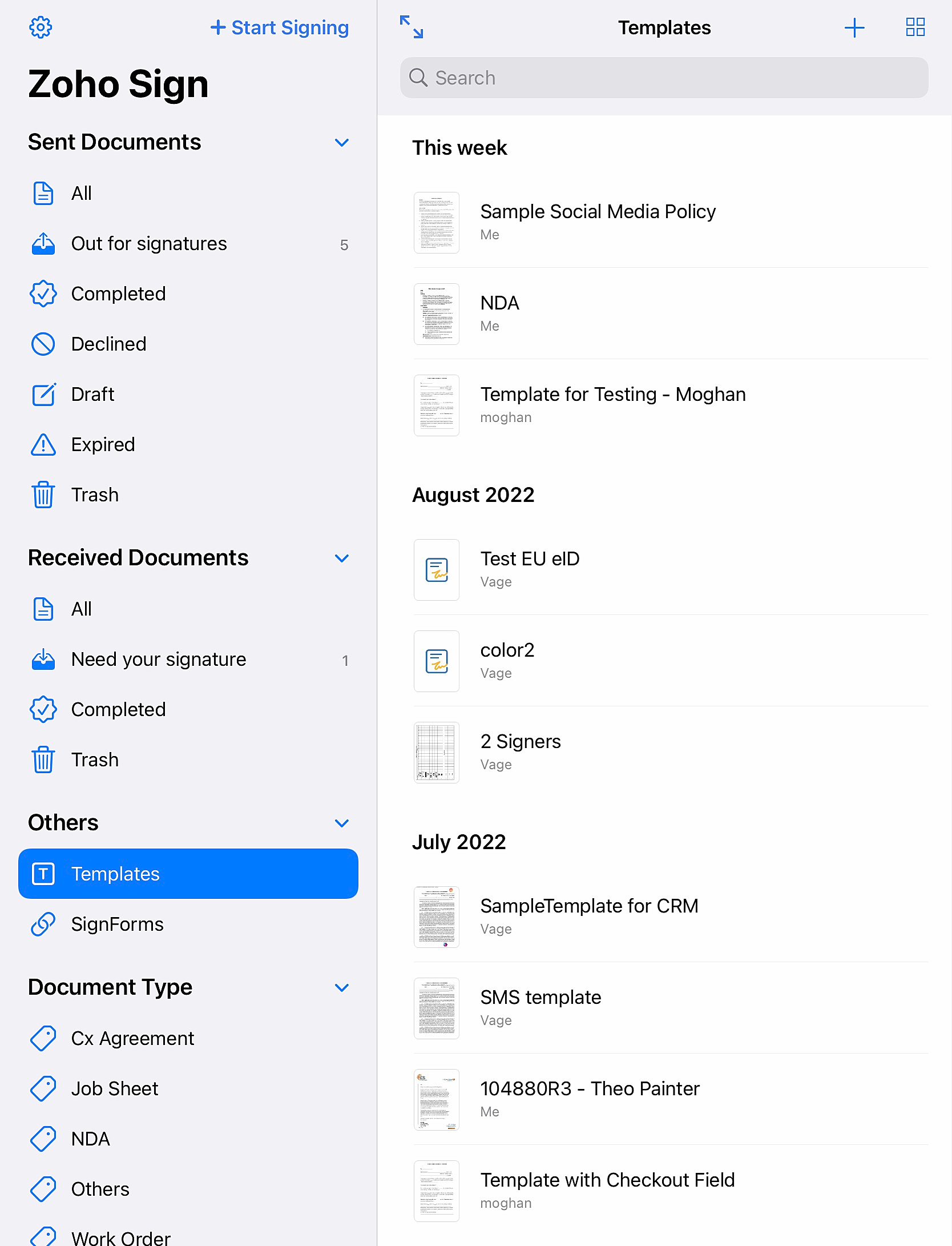
Task: Open the settings gear icon
Action: (41, 27)
